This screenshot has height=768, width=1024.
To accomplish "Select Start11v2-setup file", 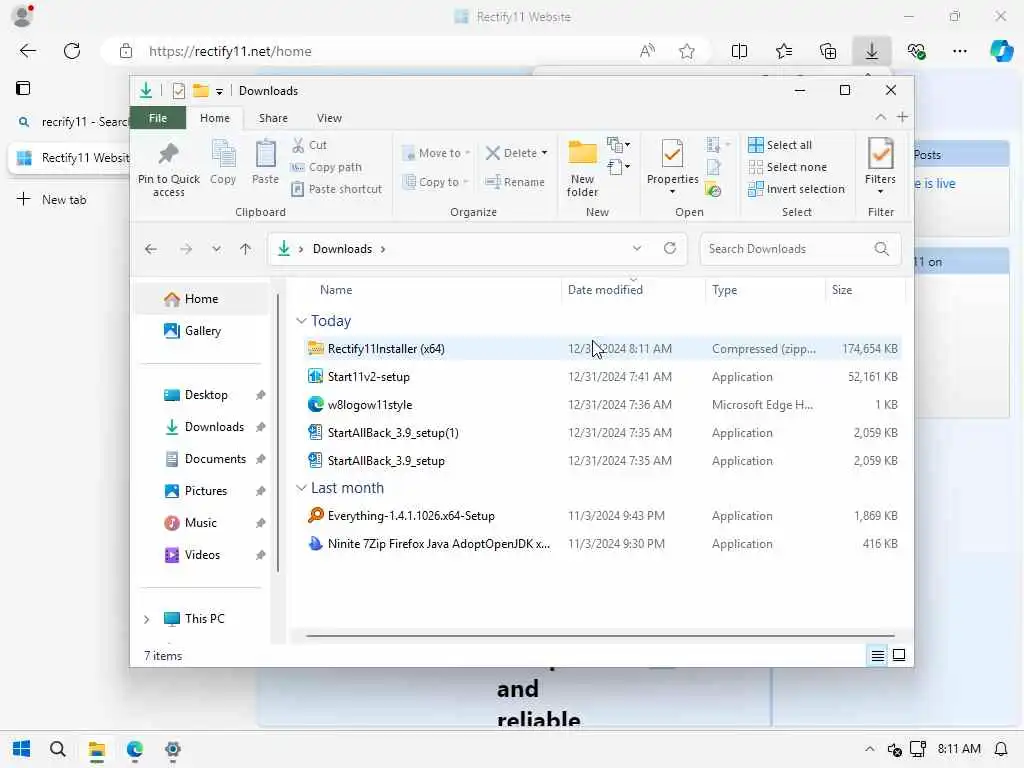I will click(603, 377).
